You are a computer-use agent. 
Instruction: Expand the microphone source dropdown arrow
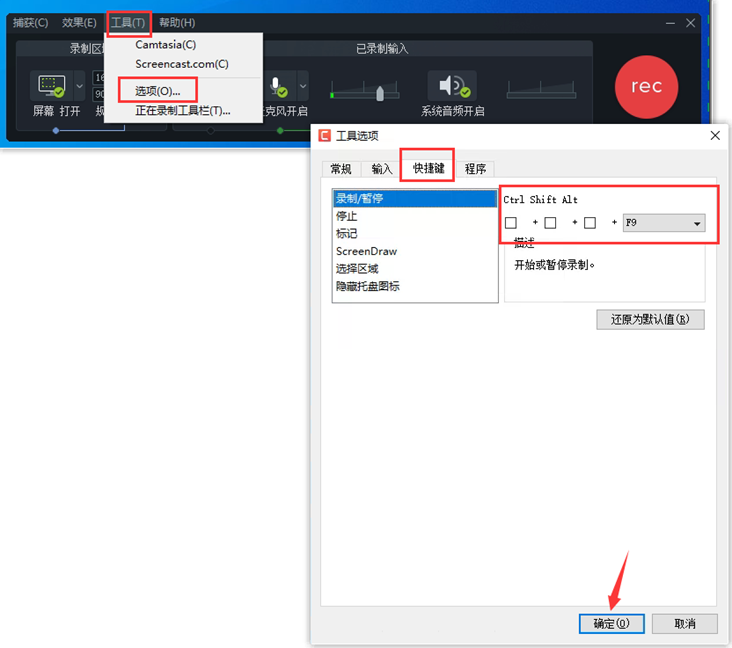[303, 86]
